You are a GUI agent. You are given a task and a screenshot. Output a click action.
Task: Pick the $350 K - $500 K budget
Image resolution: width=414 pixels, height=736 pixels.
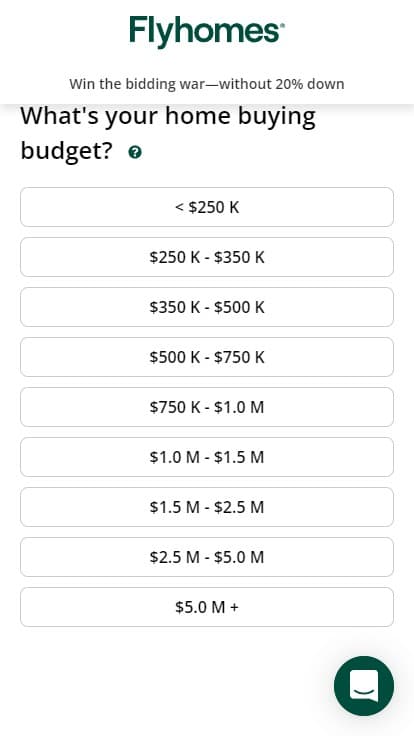[x=207, y=307]
